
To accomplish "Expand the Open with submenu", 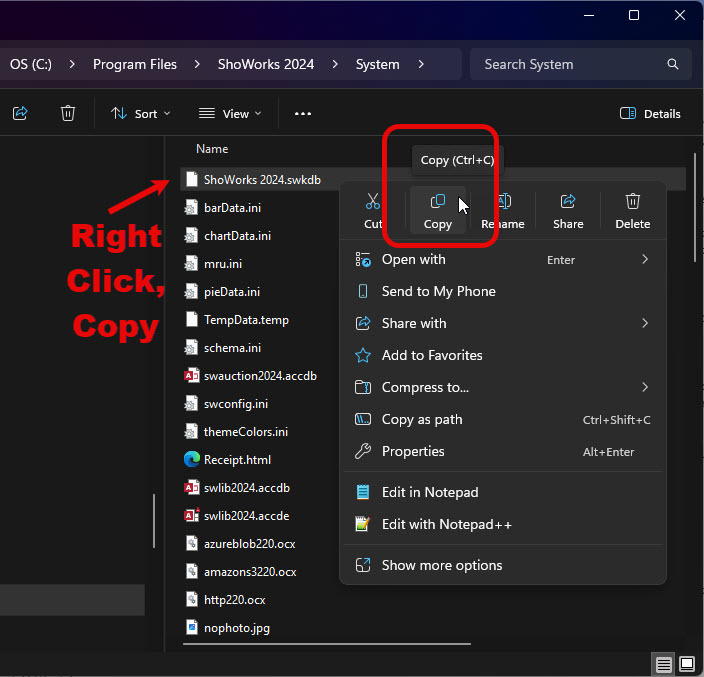I will (x=645, y=260).
